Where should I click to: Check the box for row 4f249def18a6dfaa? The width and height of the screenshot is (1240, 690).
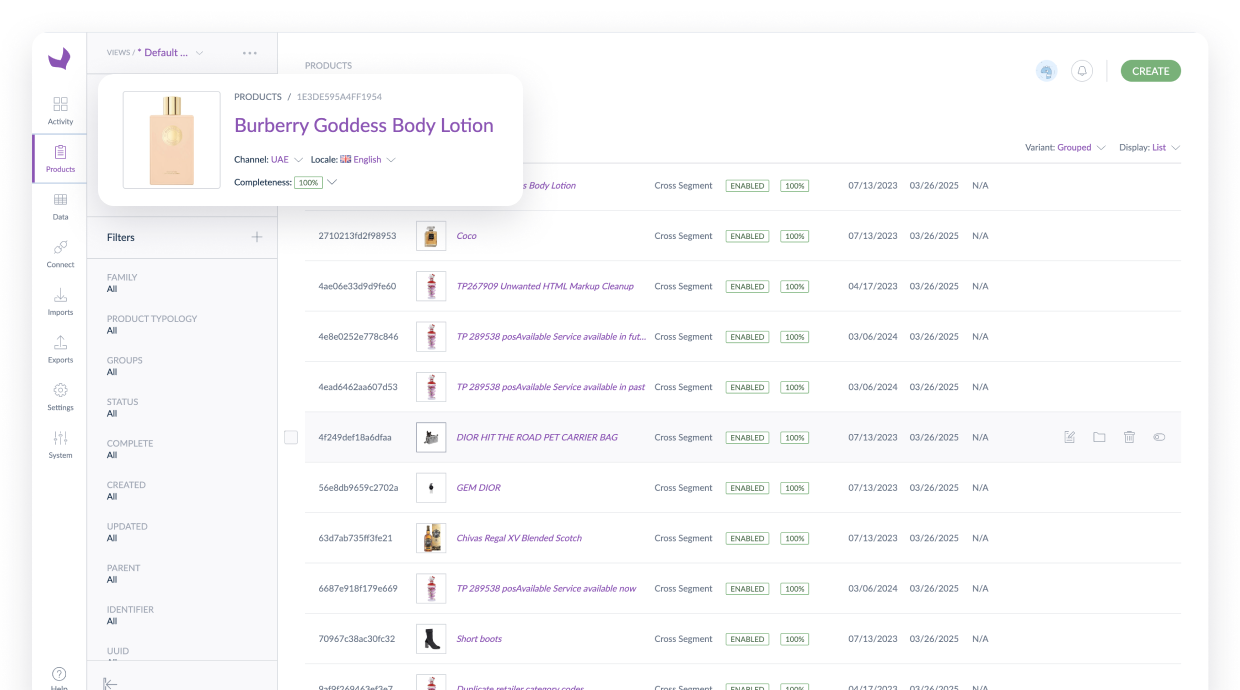[x=291, y=437]
